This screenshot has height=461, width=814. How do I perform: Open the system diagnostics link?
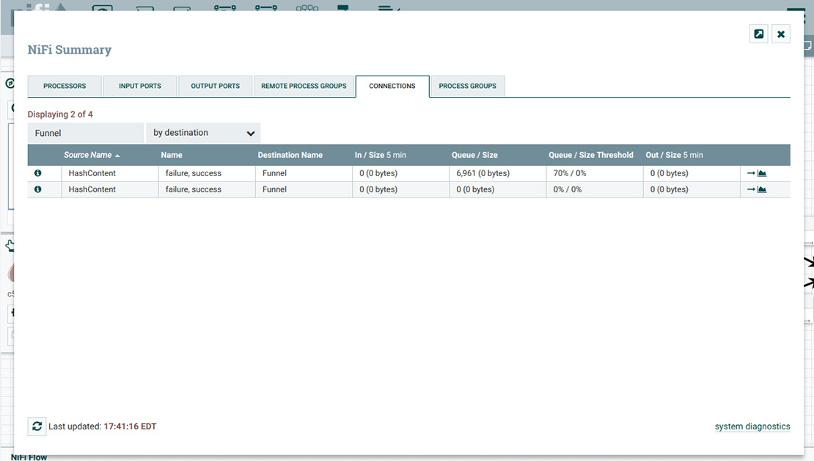pyautogui.click(x=752, y=426)
